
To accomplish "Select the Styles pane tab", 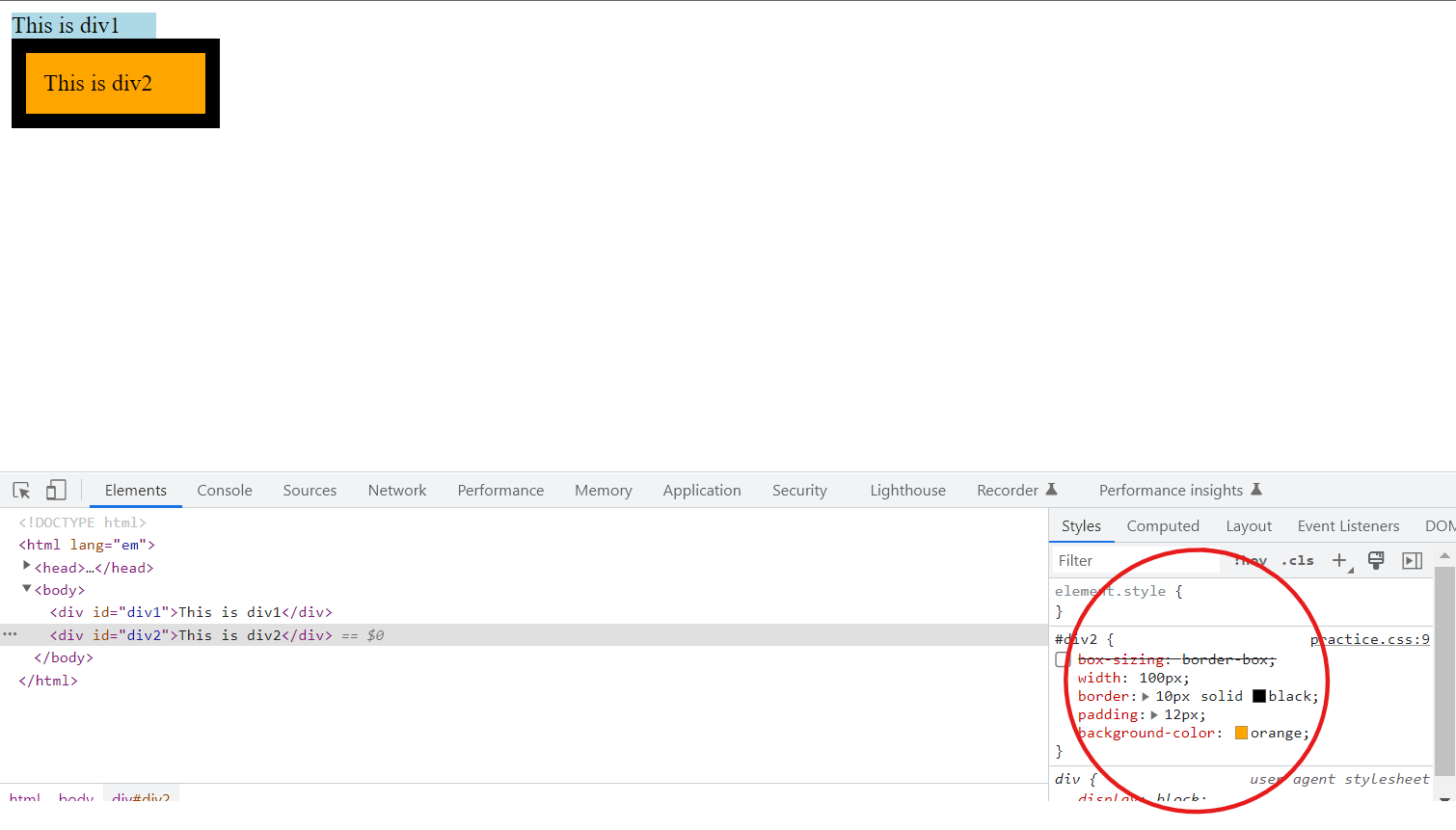I will pos(1081,525).
